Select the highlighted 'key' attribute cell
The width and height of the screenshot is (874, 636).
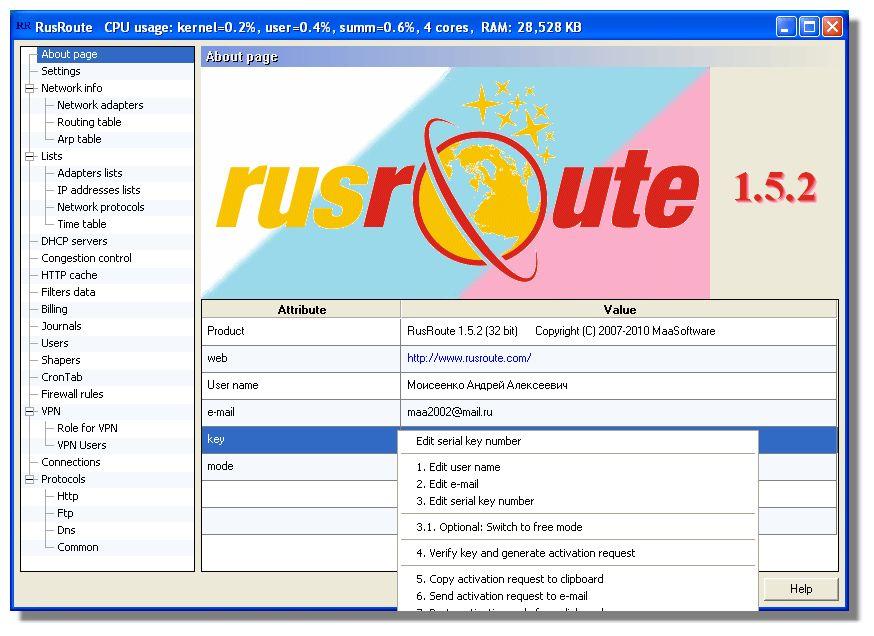[300, 439]
